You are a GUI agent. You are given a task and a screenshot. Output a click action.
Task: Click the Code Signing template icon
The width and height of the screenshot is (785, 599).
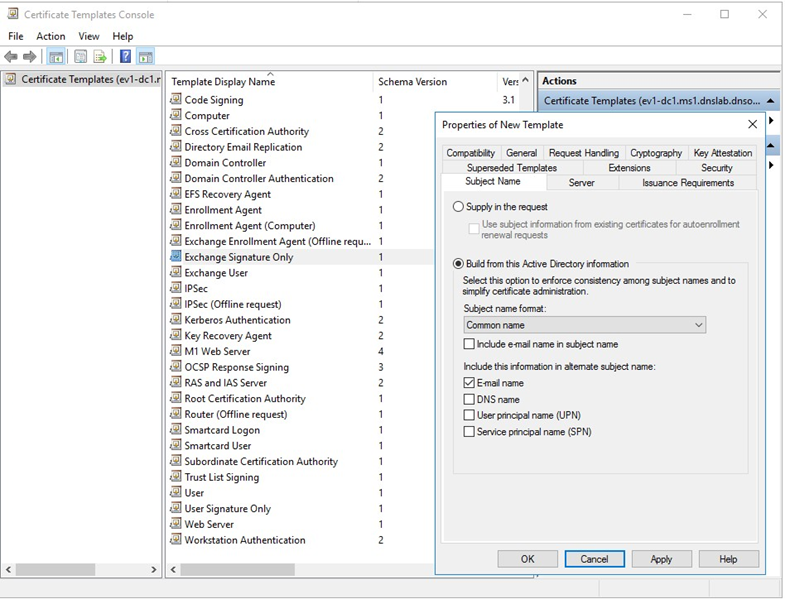click(176, 99)
